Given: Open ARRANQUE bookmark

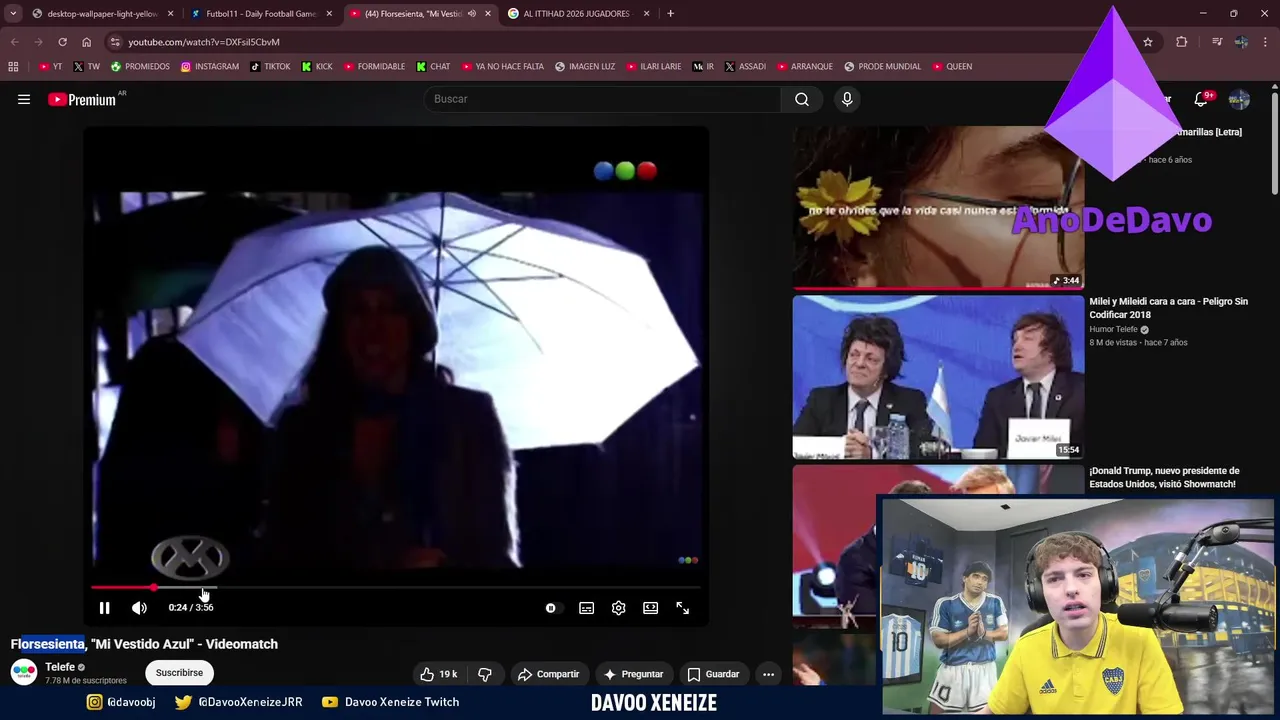Looking at the screenshot, I should 804,67.
